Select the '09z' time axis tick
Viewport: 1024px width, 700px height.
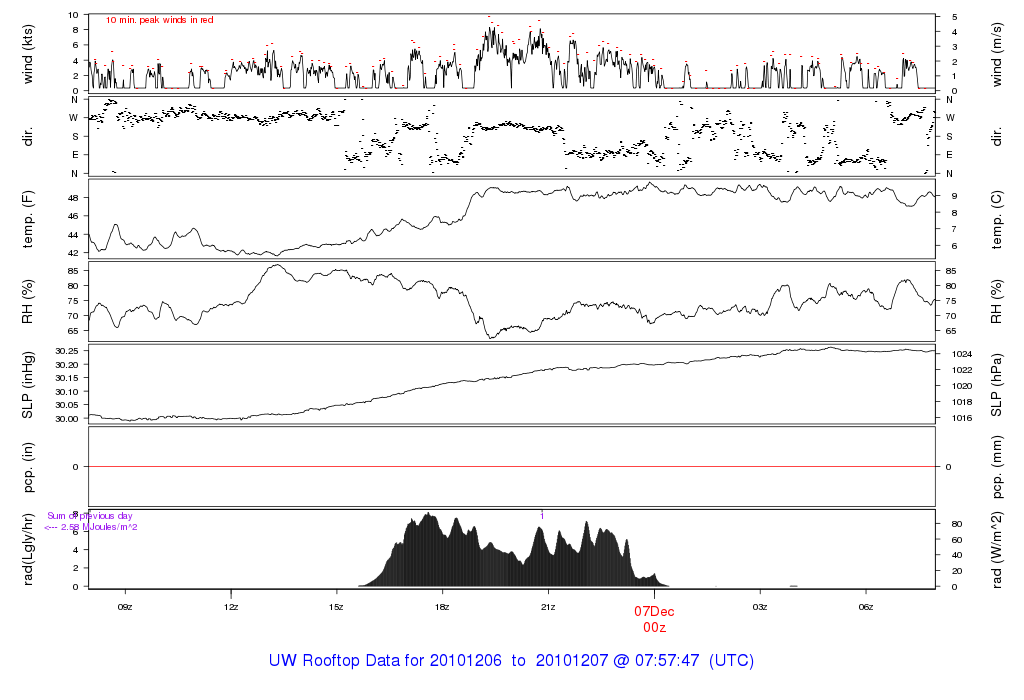coord(125,607)
